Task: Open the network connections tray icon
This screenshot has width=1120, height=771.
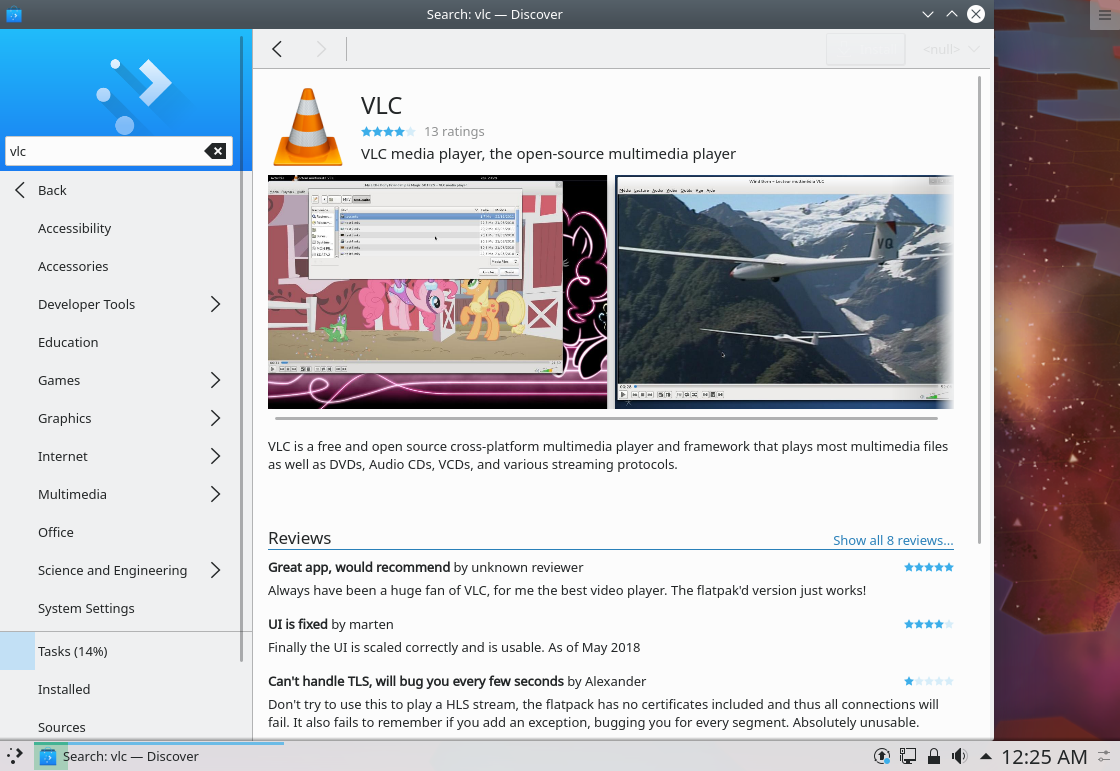Action: 907,756
